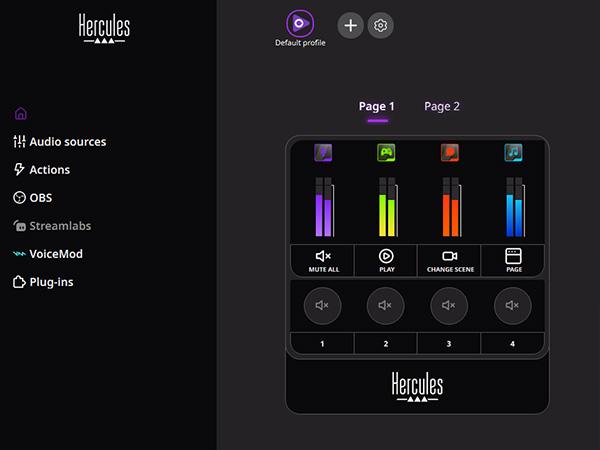600x450 pixels.
Task: Select the purple channel icon on mixer
Action: [323, 153]
